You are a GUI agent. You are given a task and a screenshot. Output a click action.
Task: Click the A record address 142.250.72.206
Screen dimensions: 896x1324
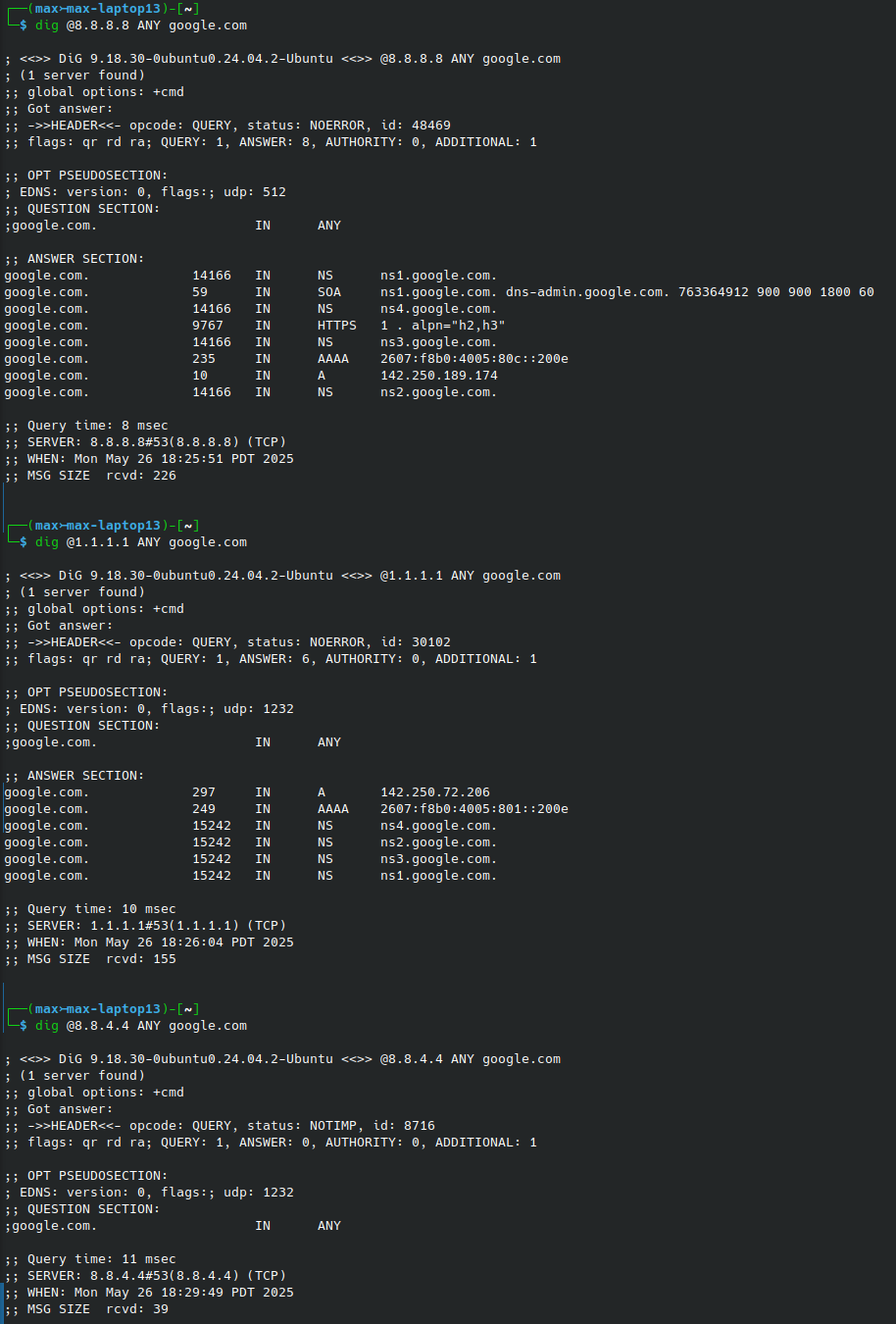pyautogui.click(x=434, y=792)
